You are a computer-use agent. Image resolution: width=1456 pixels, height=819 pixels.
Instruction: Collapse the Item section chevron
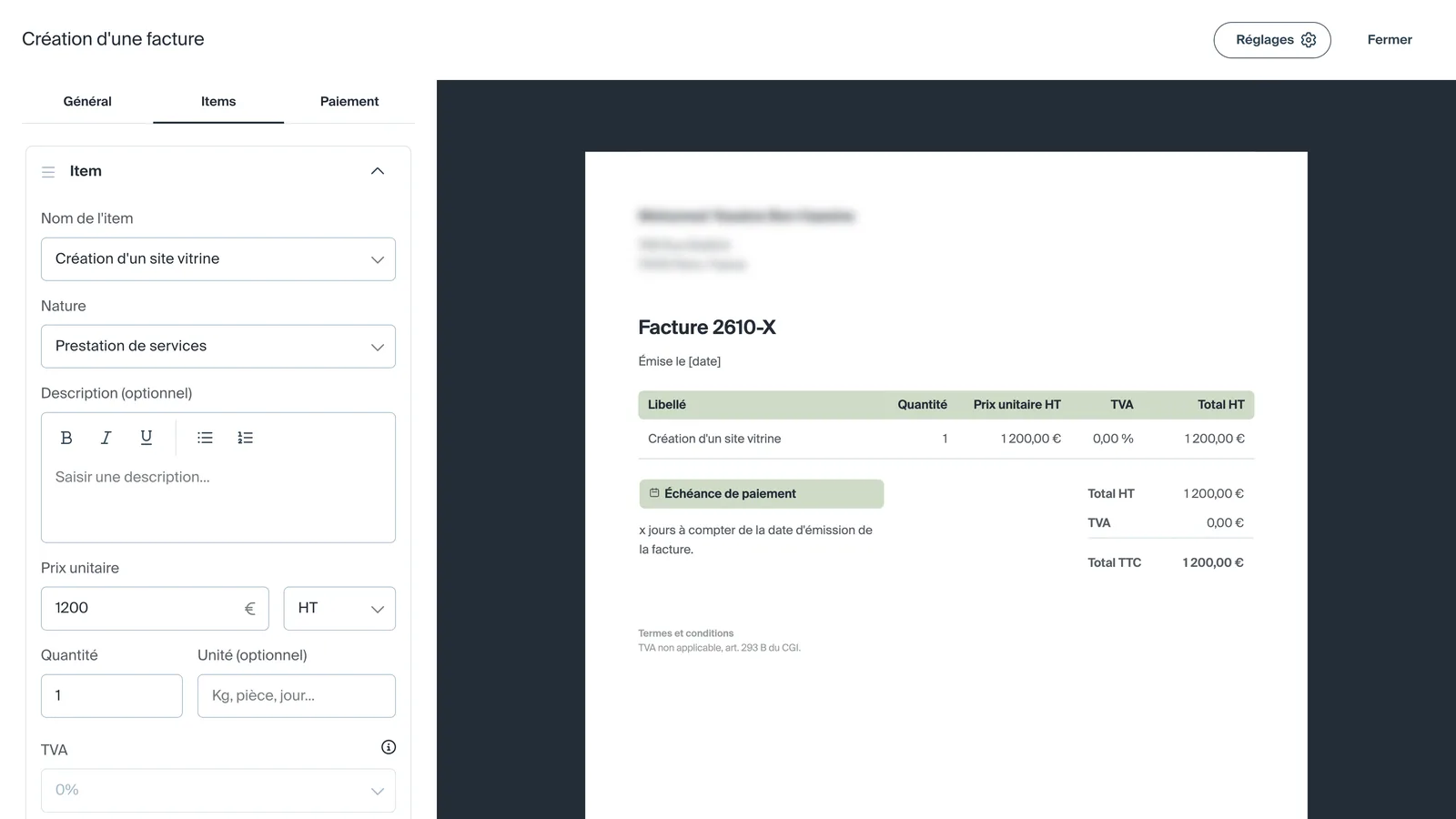point(378,171)
